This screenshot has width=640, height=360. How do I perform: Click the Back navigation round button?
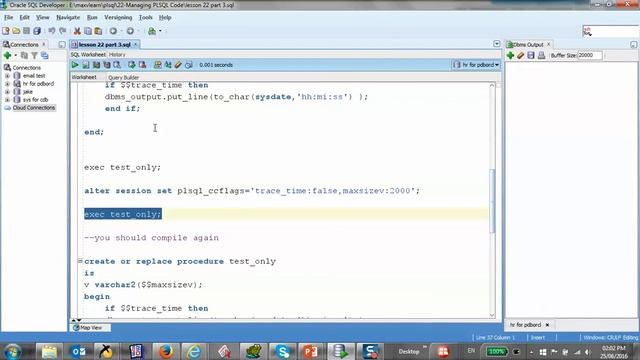point(113,31)
